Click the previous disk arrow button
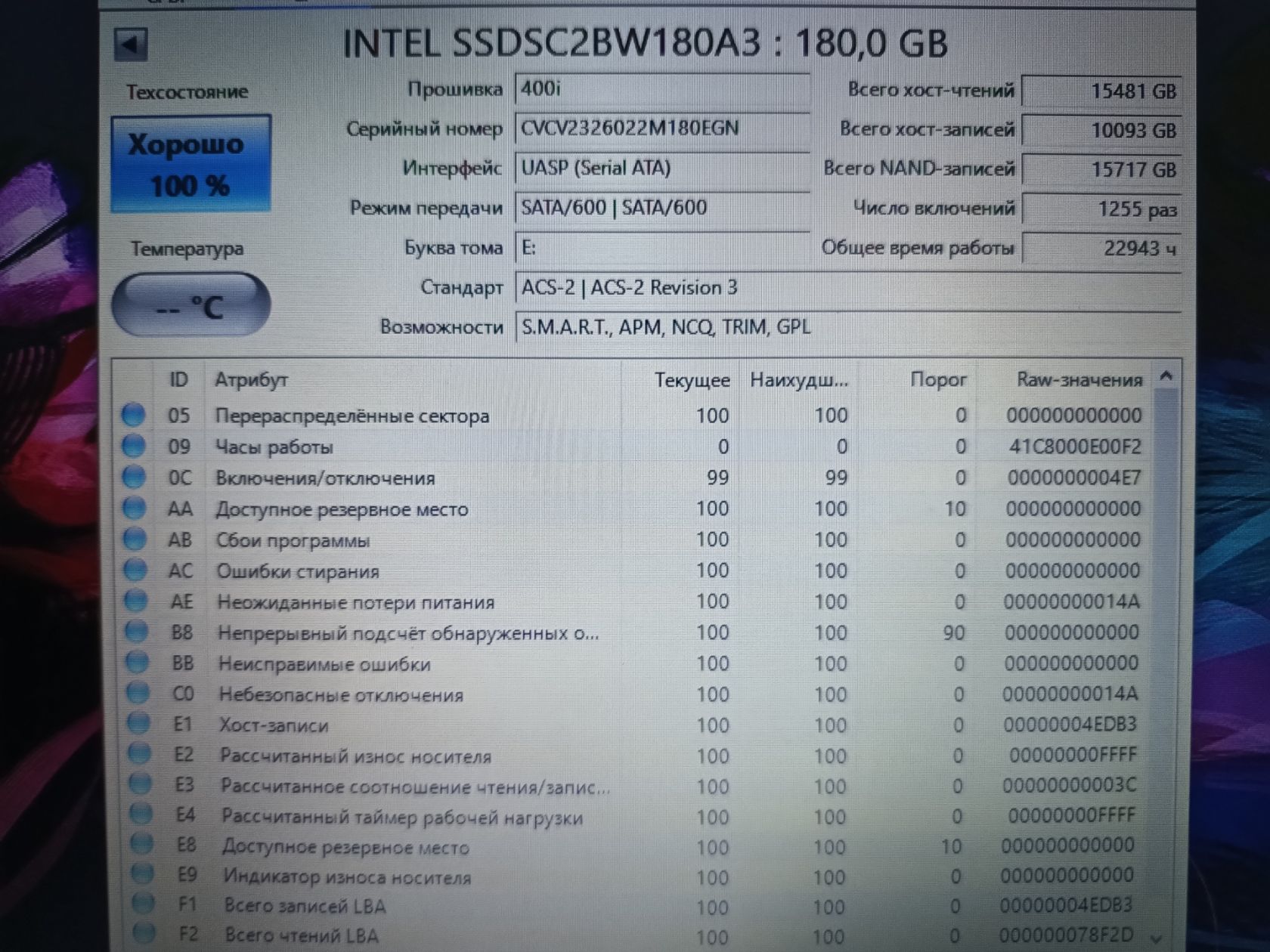Screen dimensions: 1270x952 click(x=131, y=45)
